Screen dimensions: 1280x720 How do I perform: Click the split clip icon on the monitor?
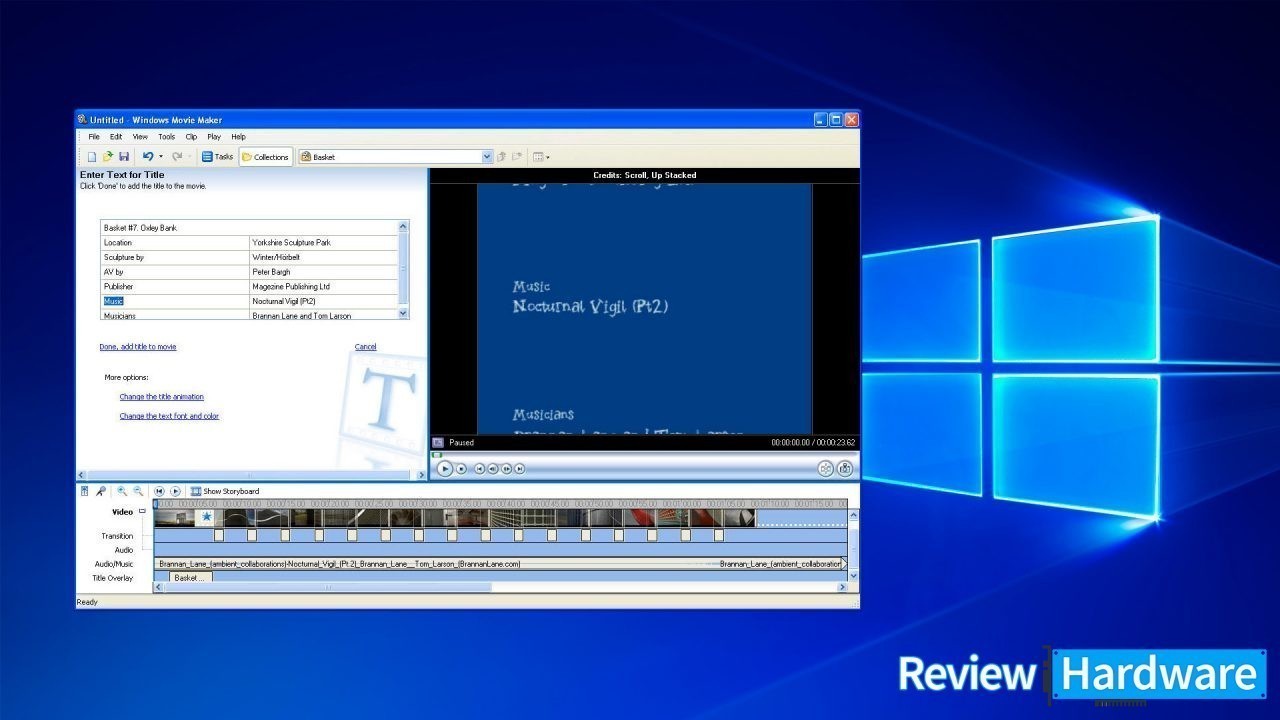click(x=826, y=468)
